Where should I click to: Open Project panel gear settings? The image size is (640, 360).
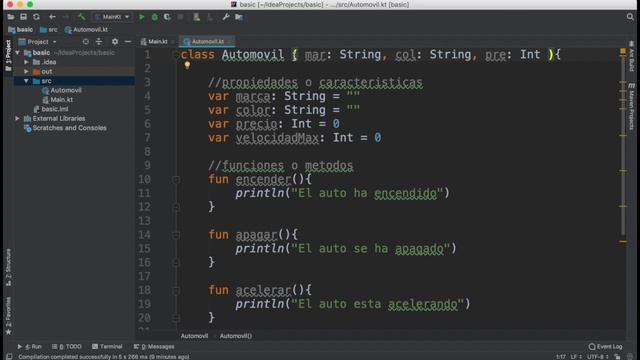coord(115,42)
